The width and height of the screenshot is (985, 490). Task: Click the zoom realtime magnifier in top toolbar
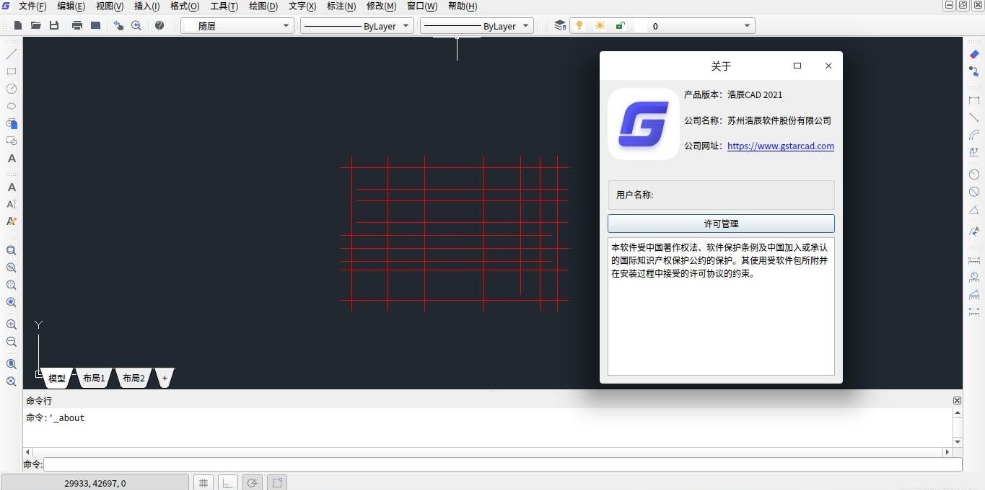tap(136, 26)
